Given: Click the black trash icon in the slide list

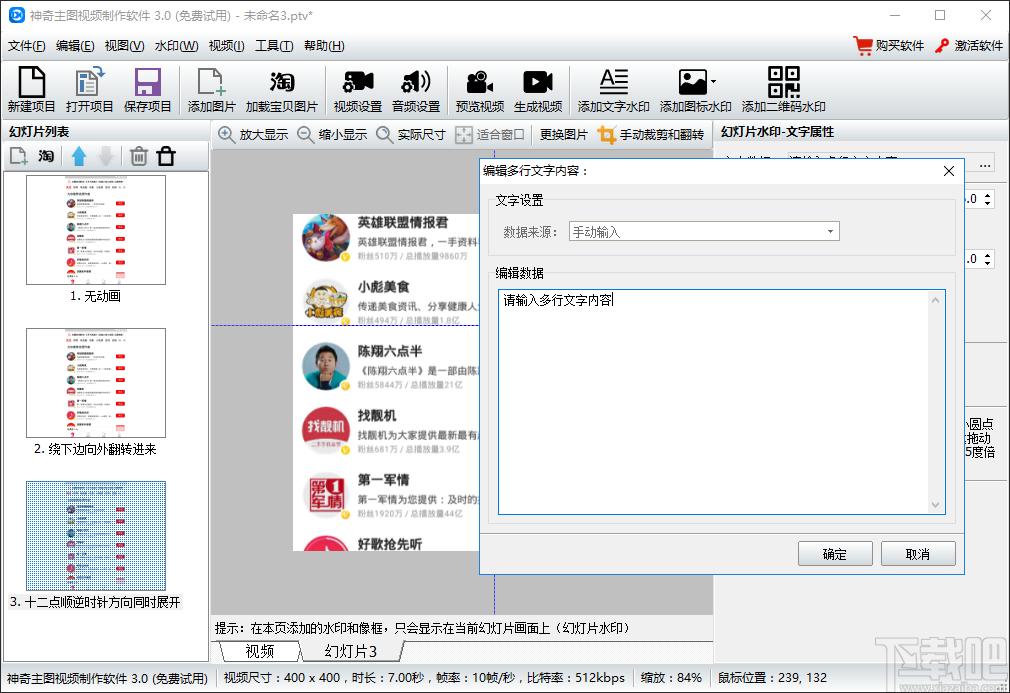Looking at the screenshot, I should [166, 156].
